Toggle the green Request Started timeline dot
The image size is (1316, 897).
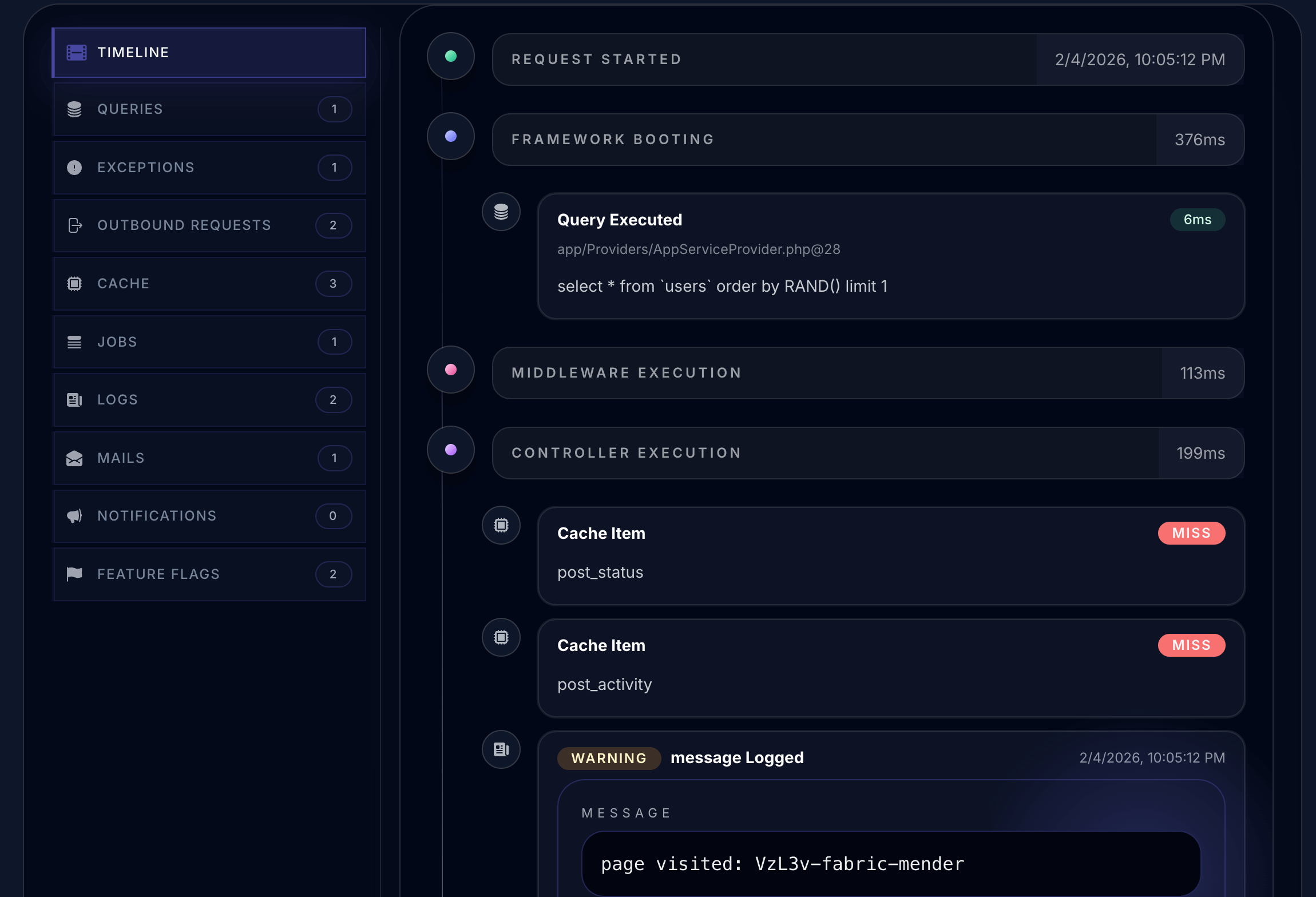451,56
